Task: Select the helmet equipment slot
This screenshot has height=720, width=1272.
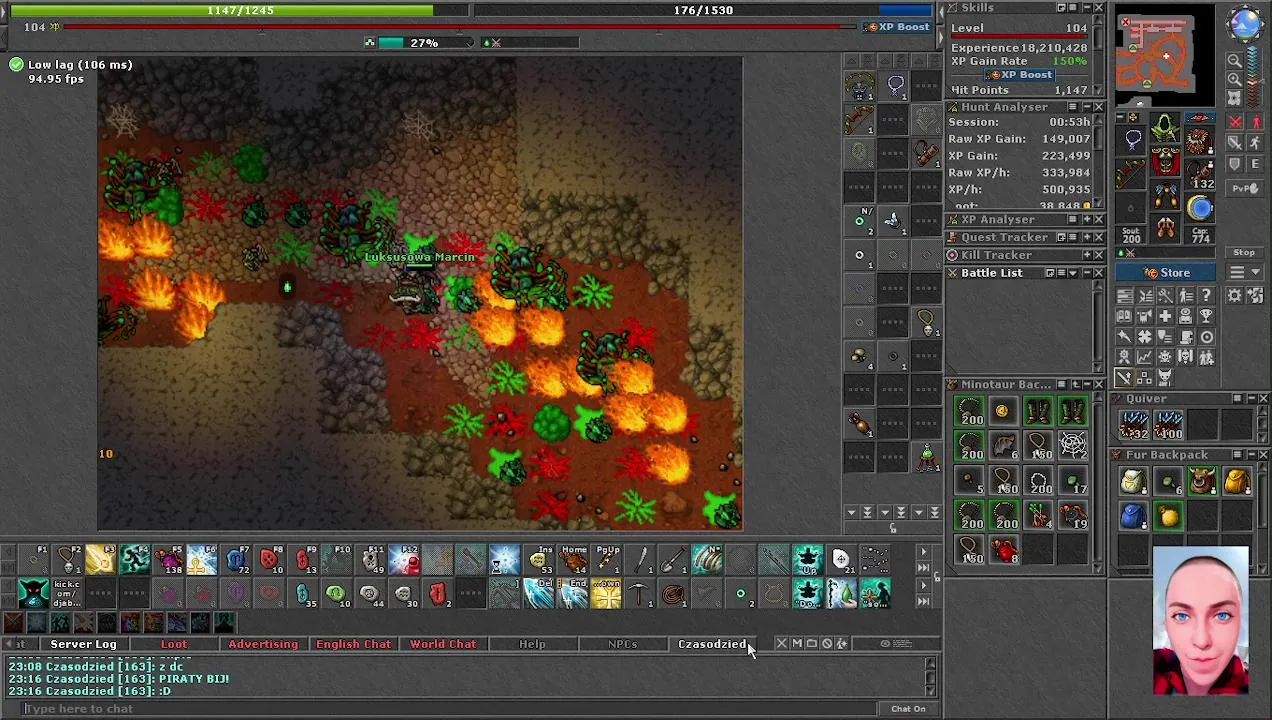Action: 1165,128
